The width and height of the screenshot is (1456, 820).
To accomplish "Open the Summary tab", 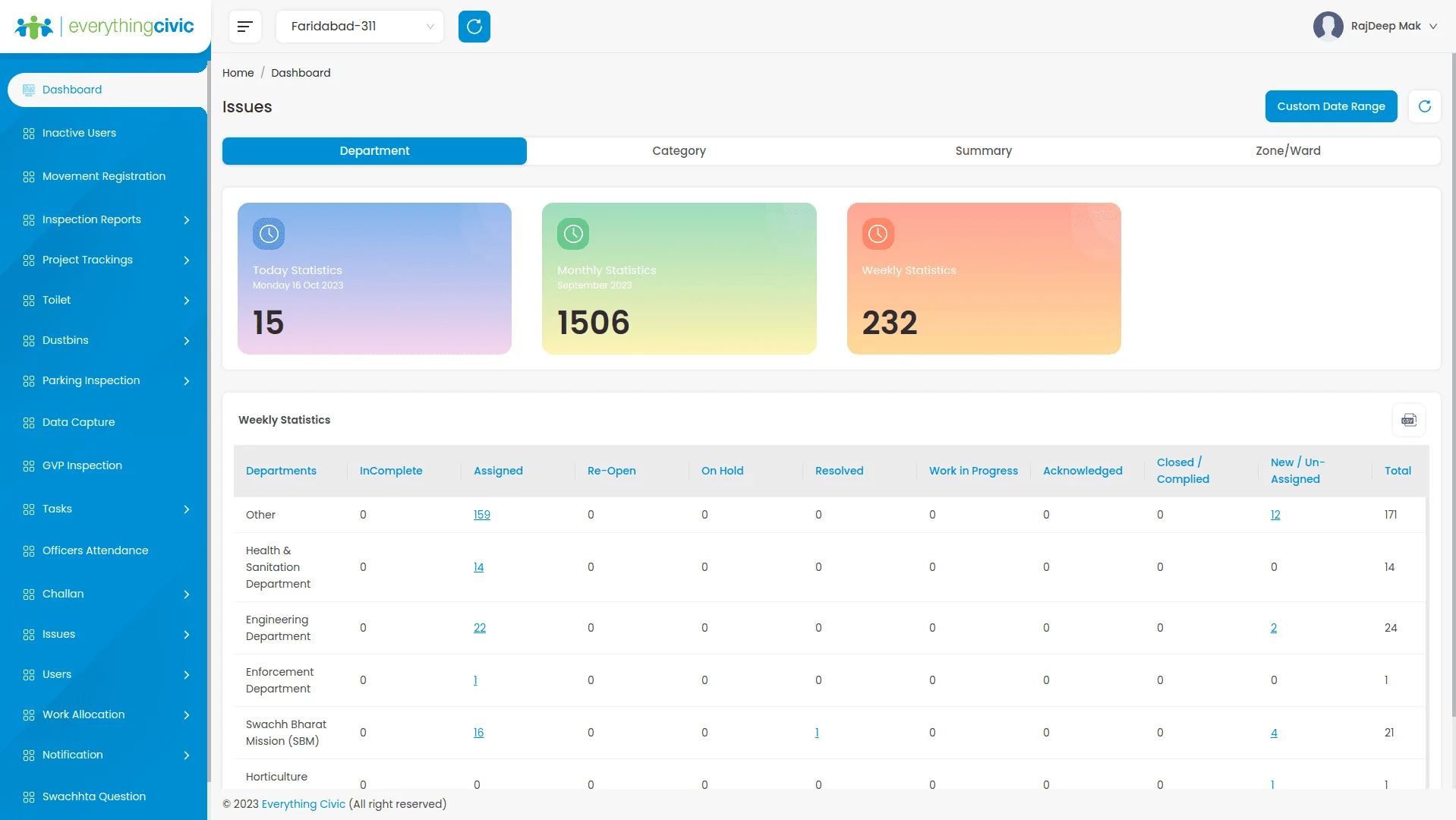I will pyautogui.click(x=983, y=151).
